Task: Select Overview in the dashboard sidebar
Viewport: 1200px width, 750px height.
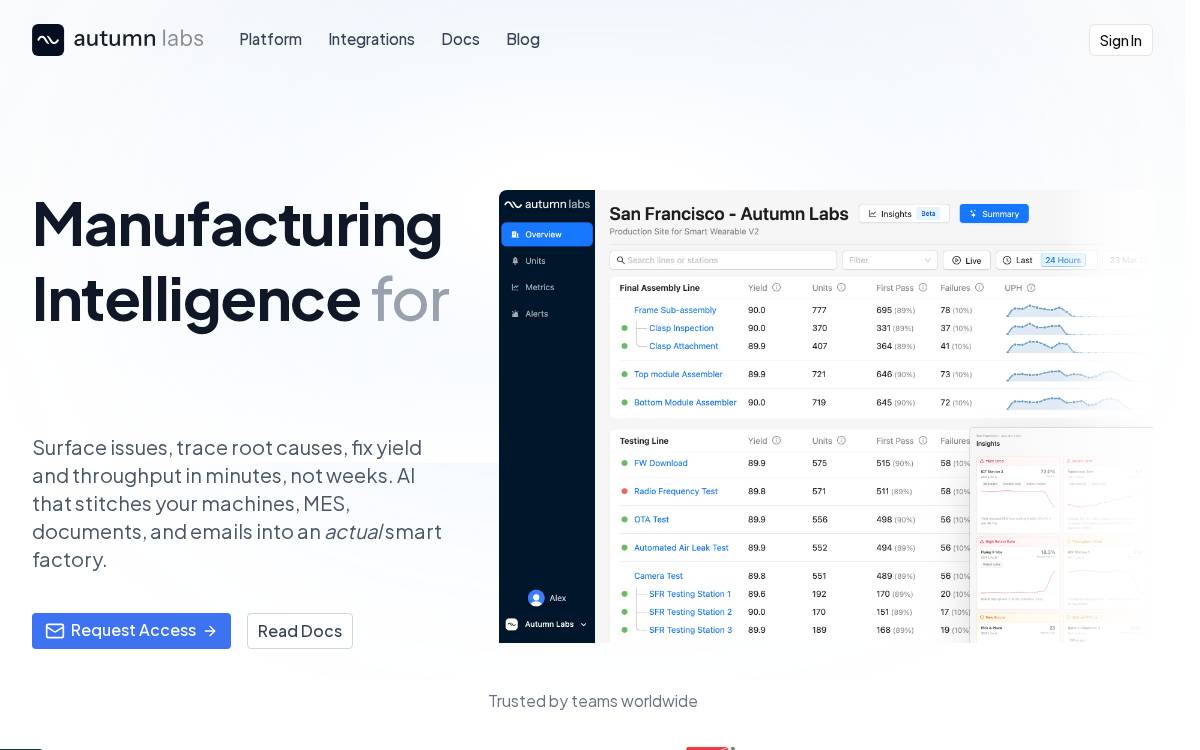Action: 547,234
